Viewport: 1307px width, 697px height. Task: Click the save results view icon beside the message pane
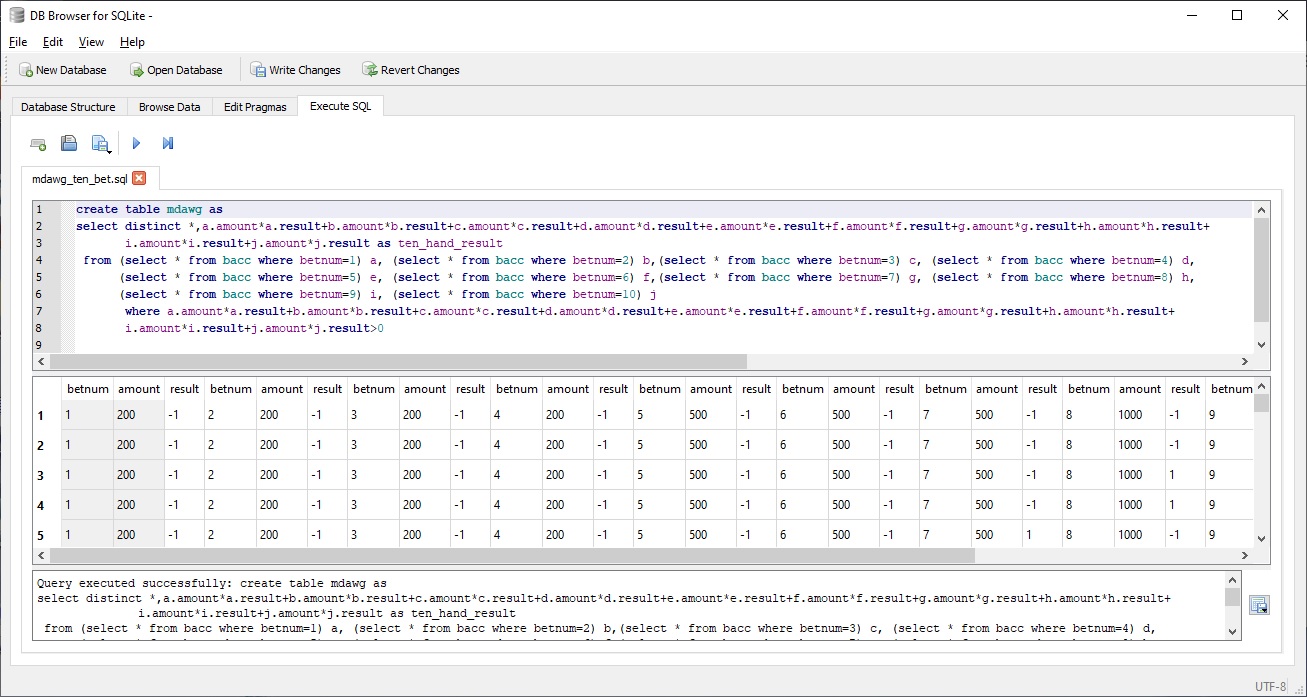pyautogui.click(x=1259, y=605)
